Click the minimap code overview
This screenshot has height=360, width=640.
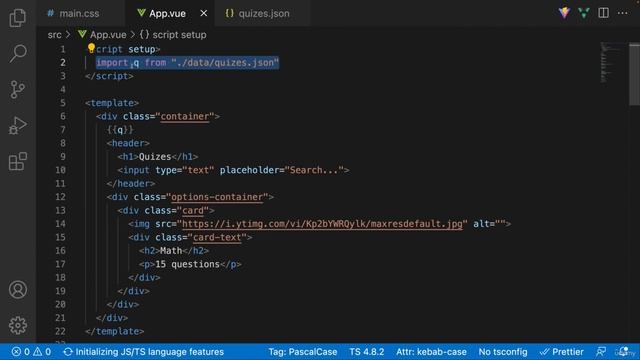click(612, 62)
